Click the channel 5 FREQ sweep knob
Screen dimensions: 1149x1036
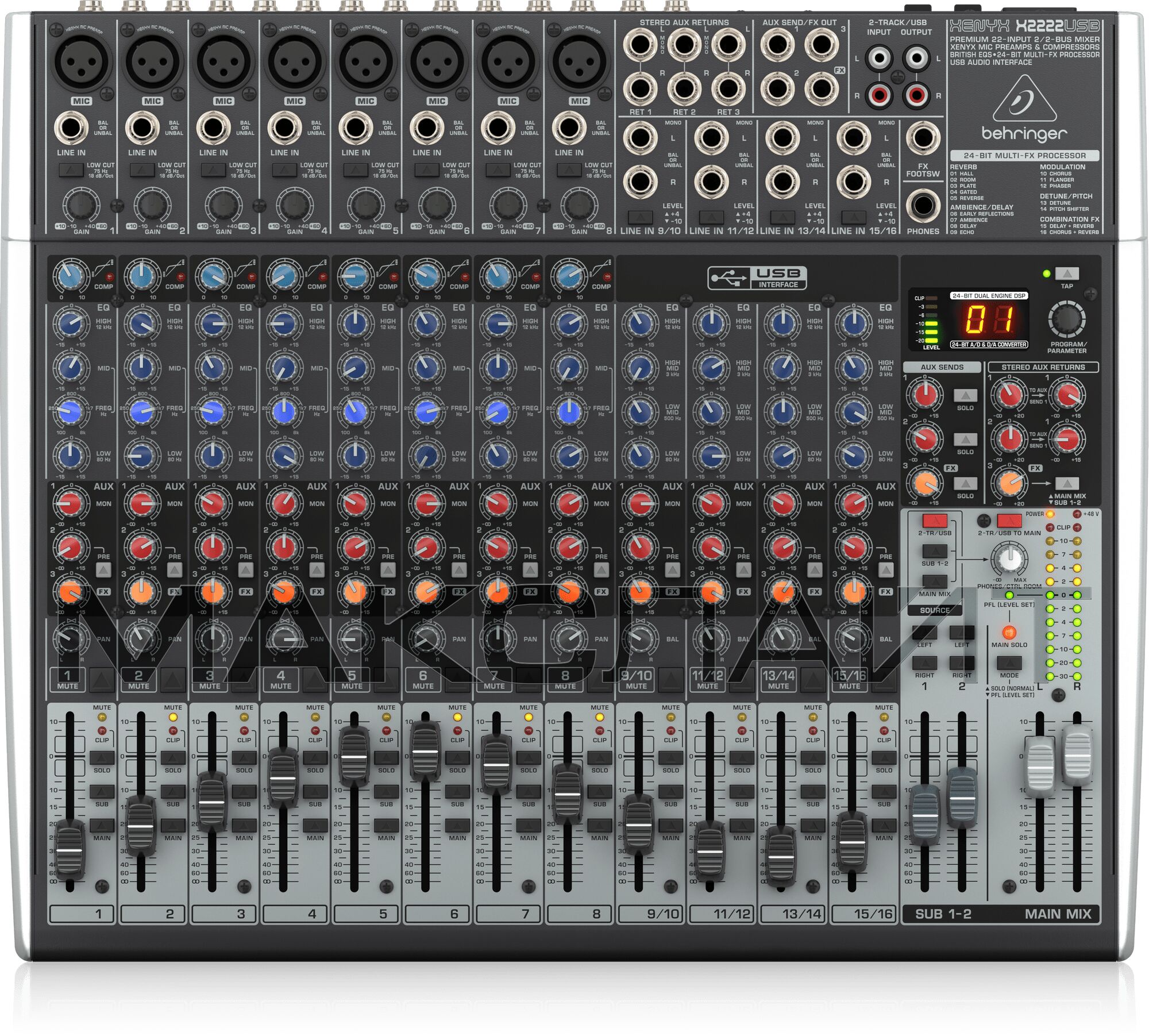(x=354, y=411)
